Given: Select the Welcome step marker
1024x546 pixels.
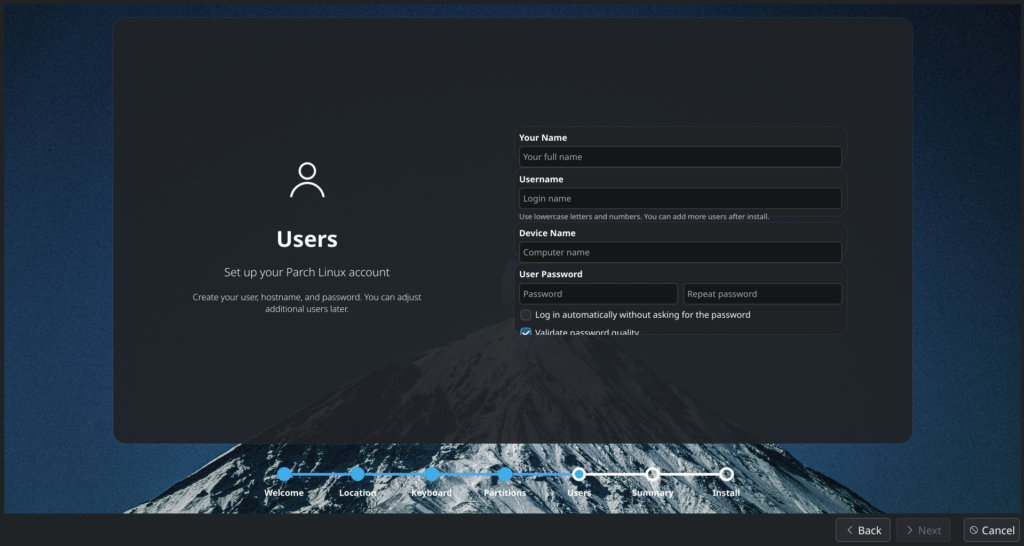Looking at the screenshot, I should (284, 474).
